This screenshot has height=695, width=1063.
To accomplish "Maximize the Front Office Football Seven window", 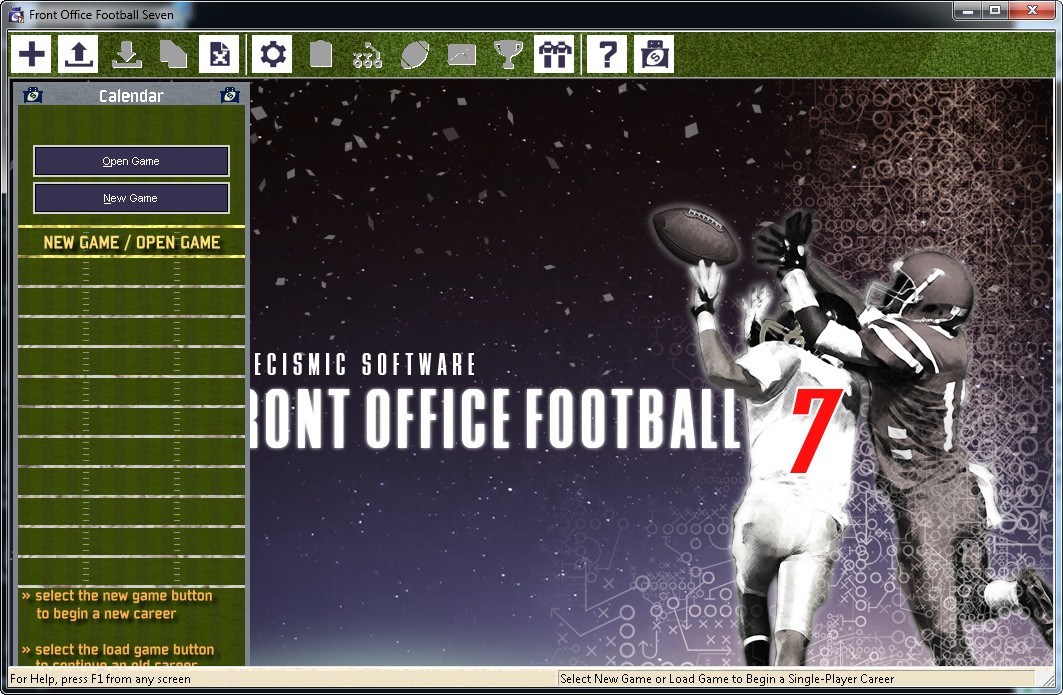I will (x=995, y=11).
